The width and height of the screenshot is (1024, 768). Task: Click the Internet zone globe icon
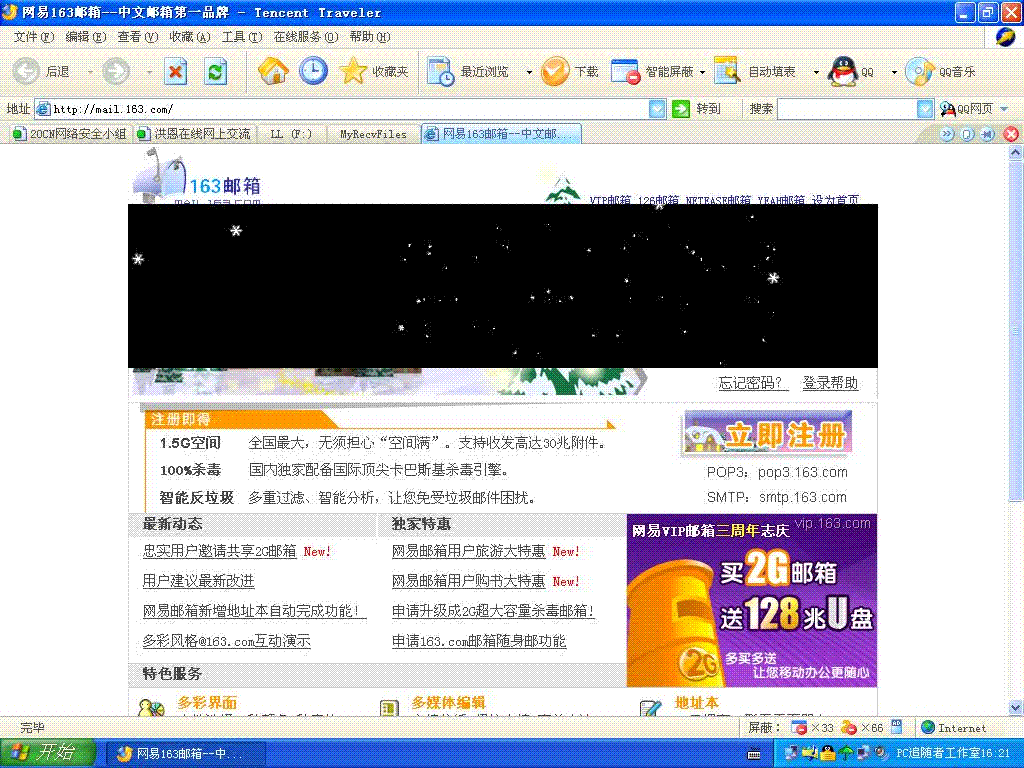pos(927,727)
